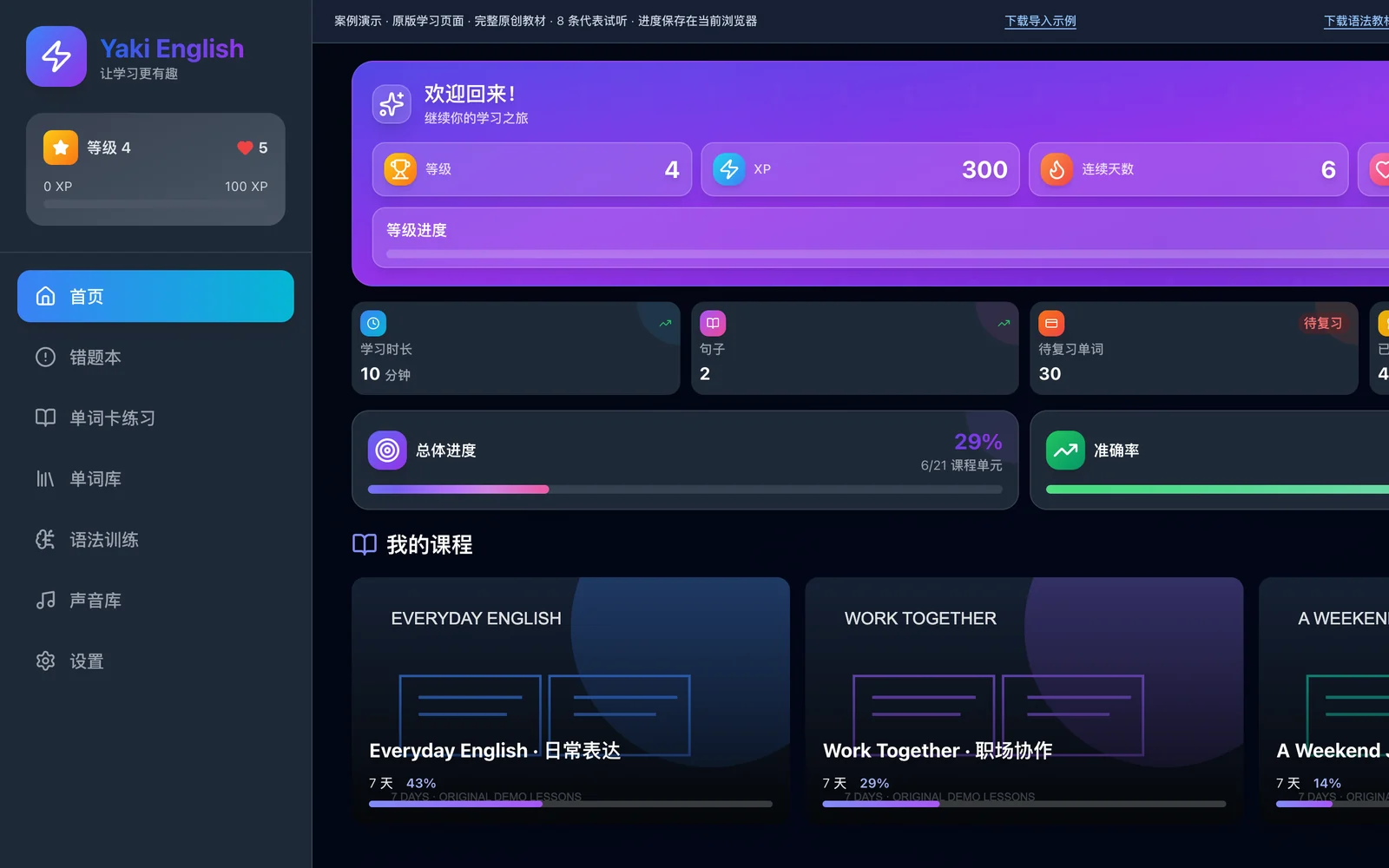The width and height of the screenshot is (1389, 868).
Task: Click the 等级进度 progress bar
Action: click(887, 254)
